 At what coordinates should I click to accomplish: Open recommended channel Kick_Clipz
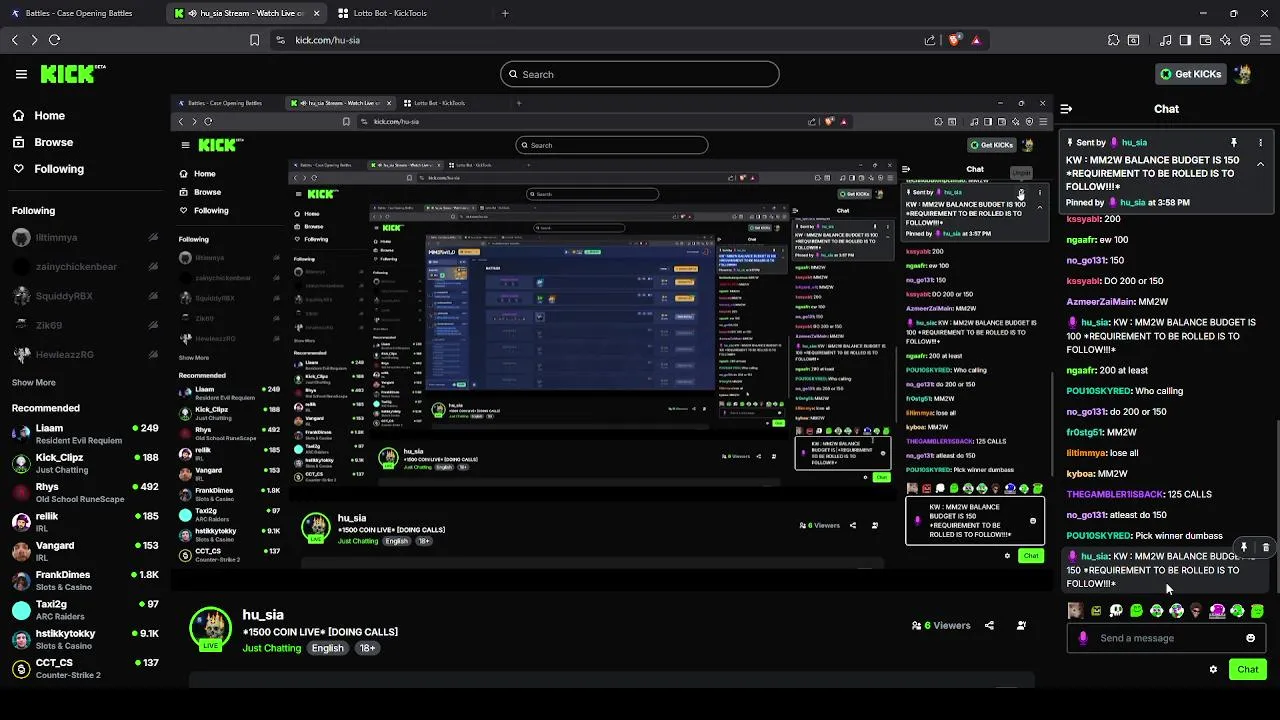(x=85, y=463)
